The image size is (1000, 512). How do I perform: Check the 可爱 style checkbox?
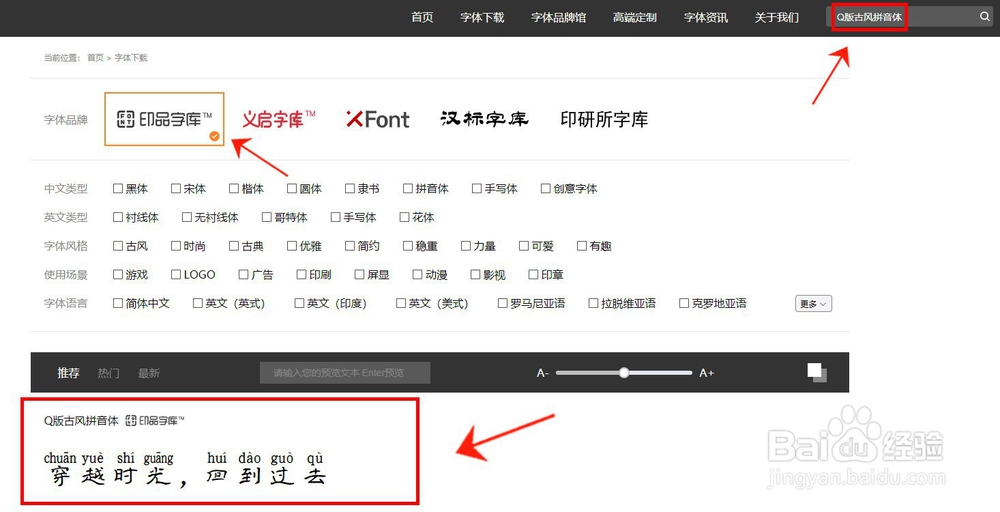tap(524, 245)
